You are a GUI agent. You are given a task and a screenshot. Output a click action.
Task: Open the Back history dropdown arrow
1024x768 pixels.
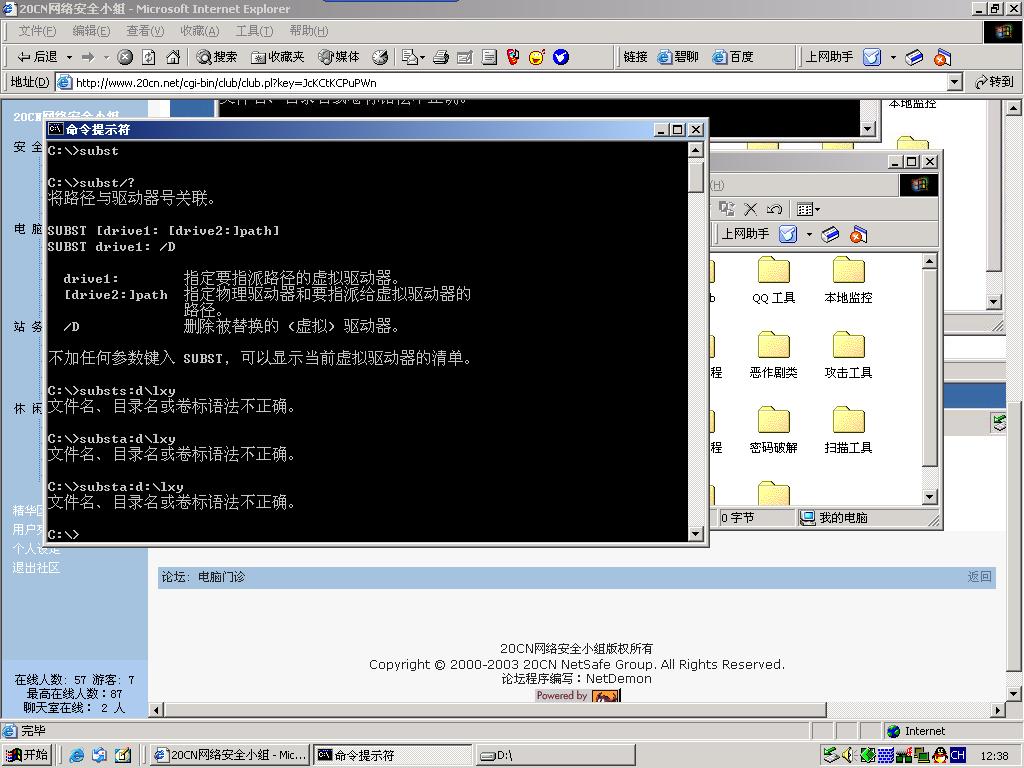coord(69,57)
